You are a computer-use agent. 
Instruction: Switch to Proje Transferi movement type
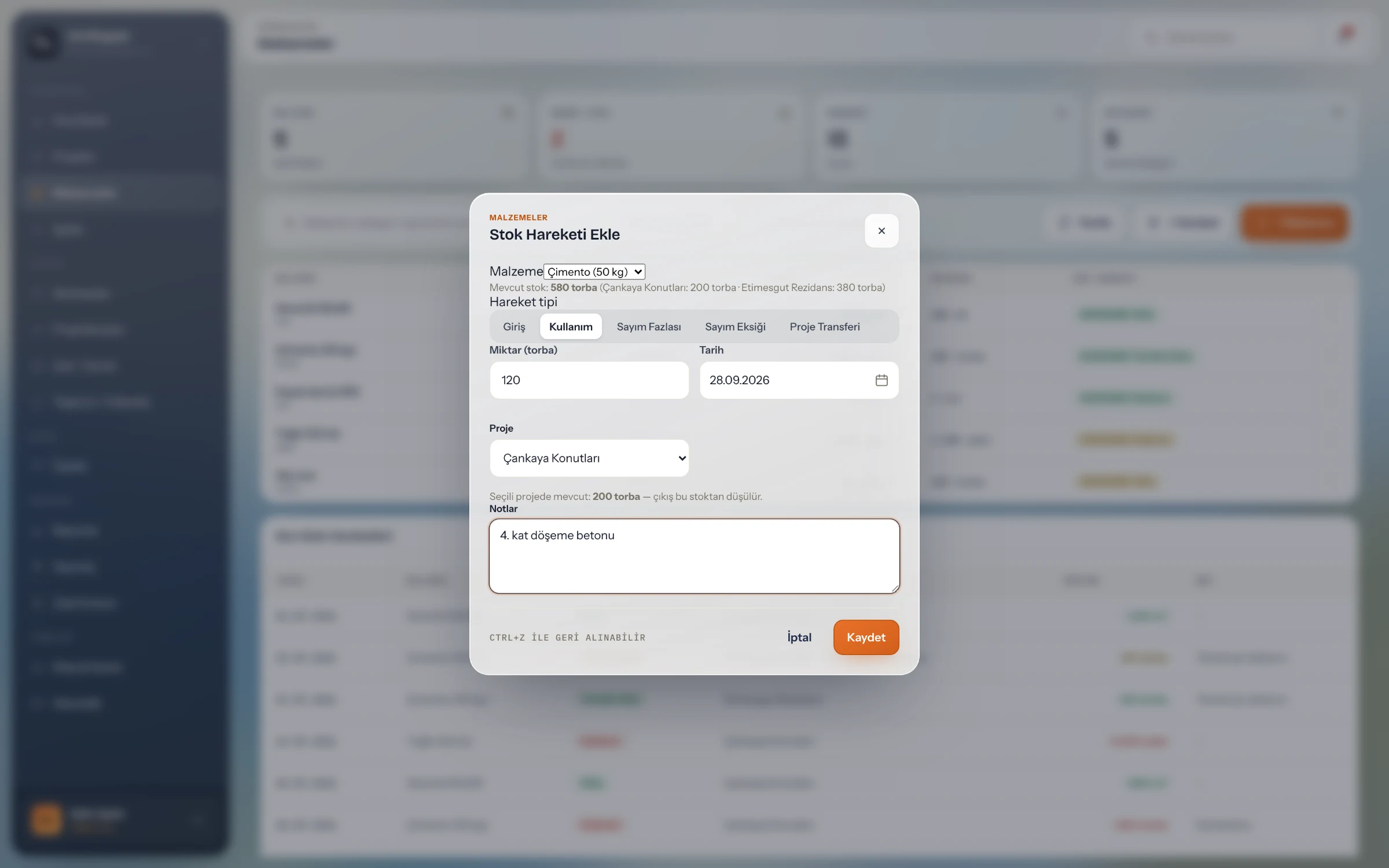click(825, 326)
